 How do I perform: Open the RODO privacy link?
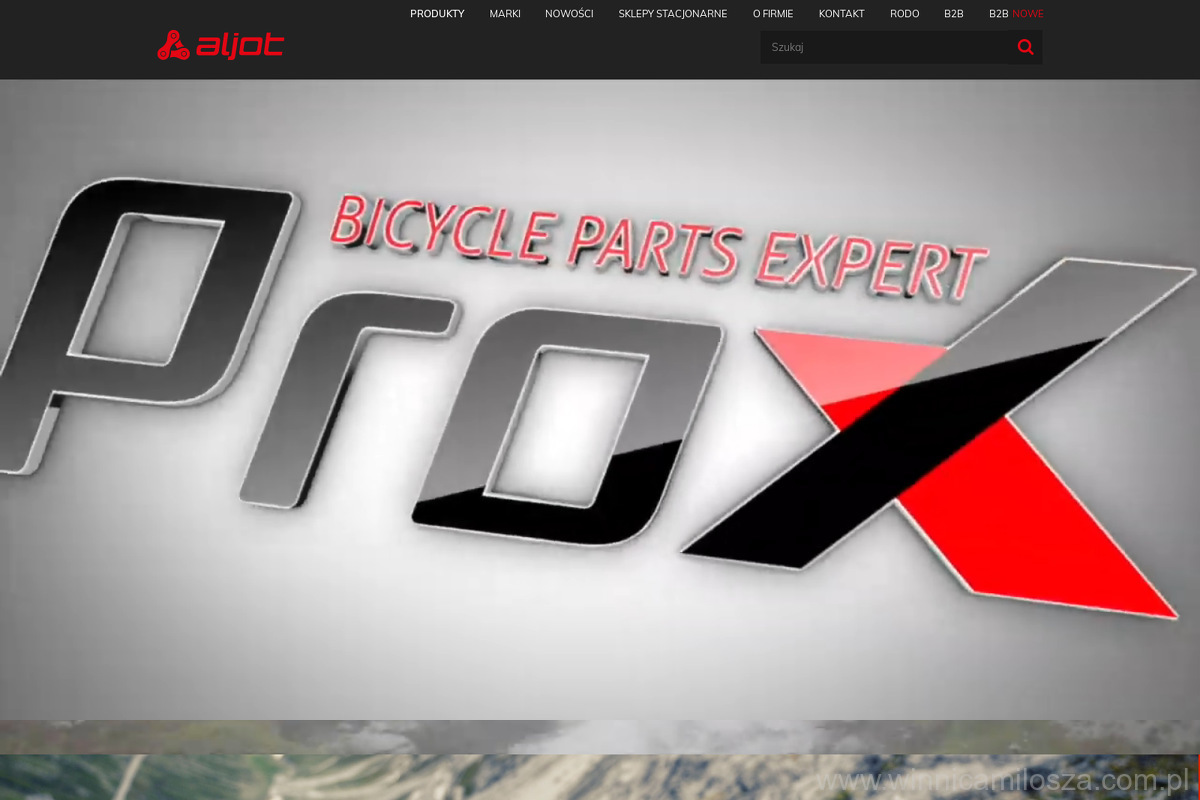904,14
